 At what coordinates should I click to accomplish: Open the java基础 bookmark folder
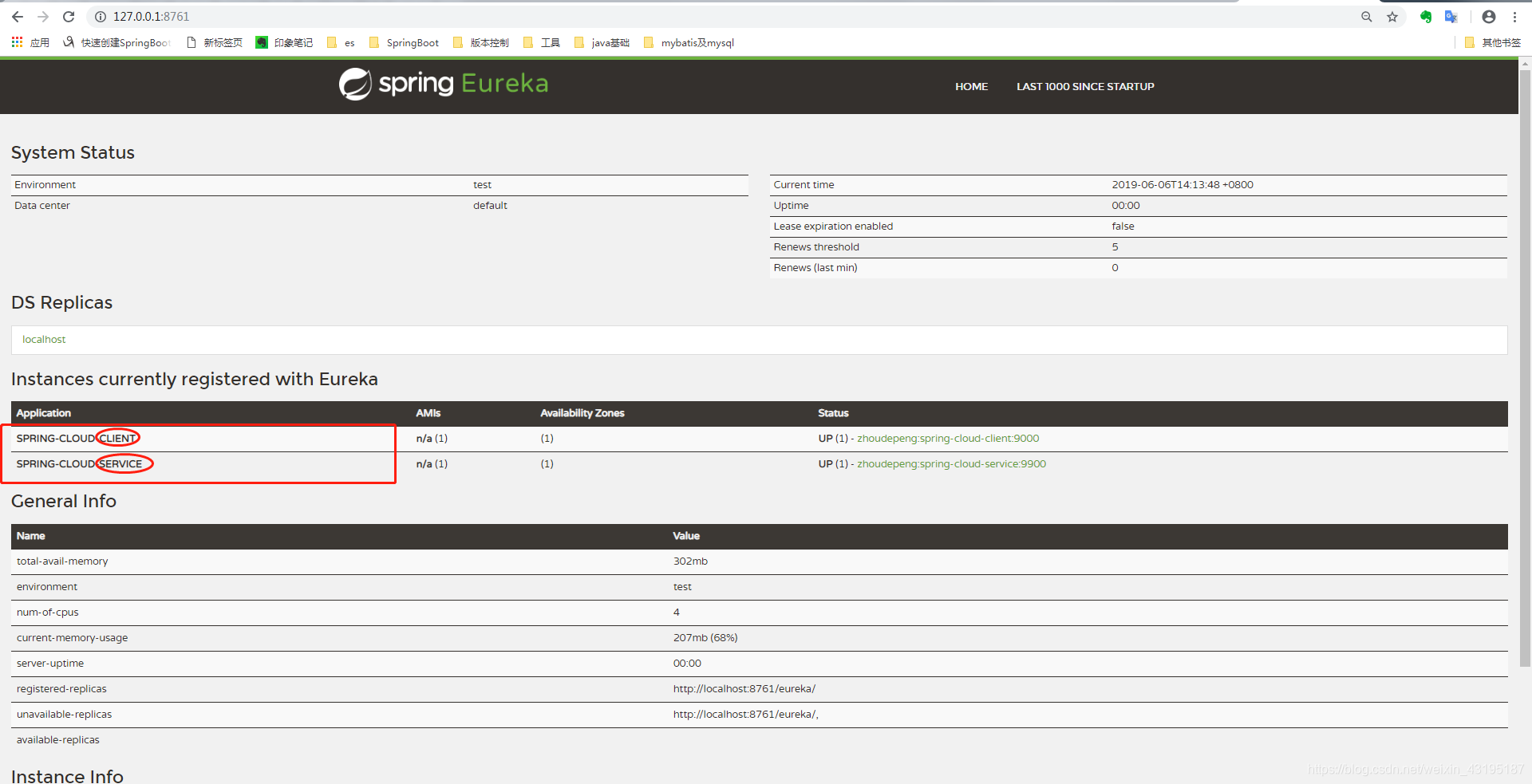(x=602, y=42)
